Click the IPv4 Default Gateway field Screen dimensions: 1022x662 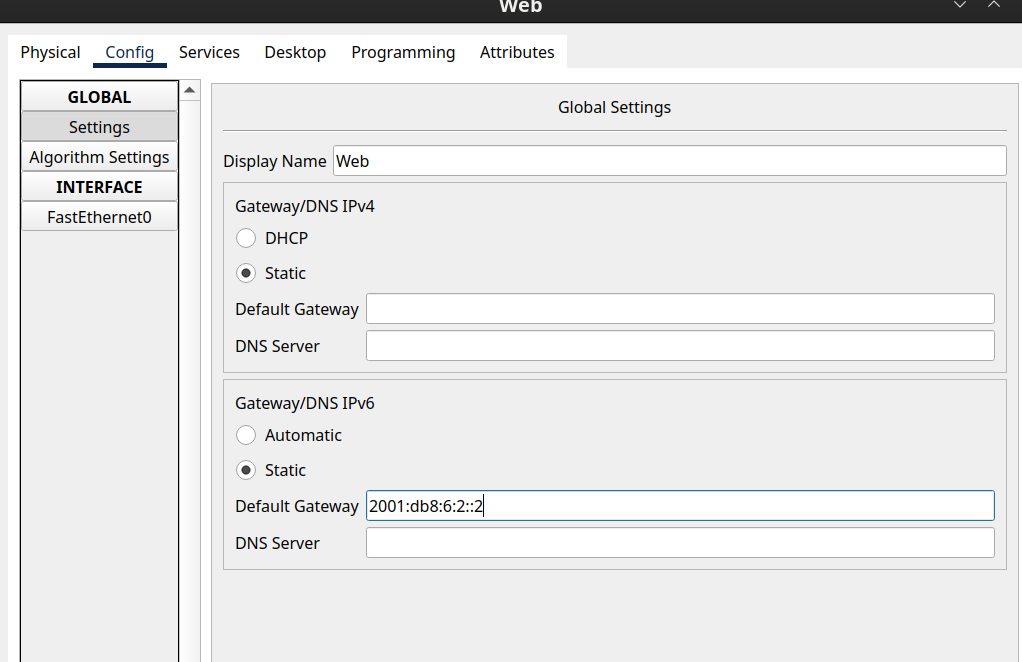[x=680, y=309]
